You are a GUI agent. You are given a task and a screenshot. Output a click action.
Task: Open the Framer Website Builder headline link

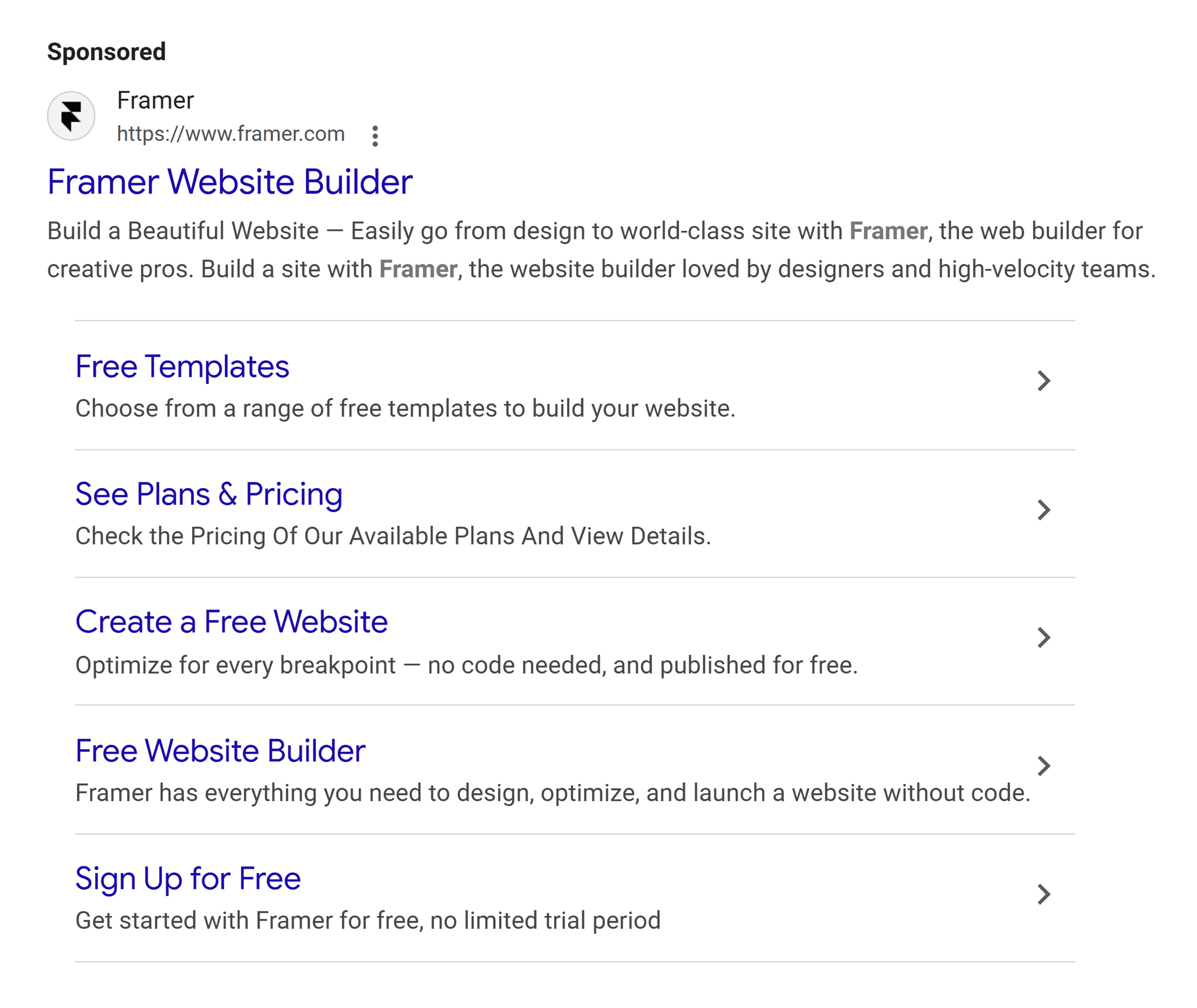click(x=230, y=181)
